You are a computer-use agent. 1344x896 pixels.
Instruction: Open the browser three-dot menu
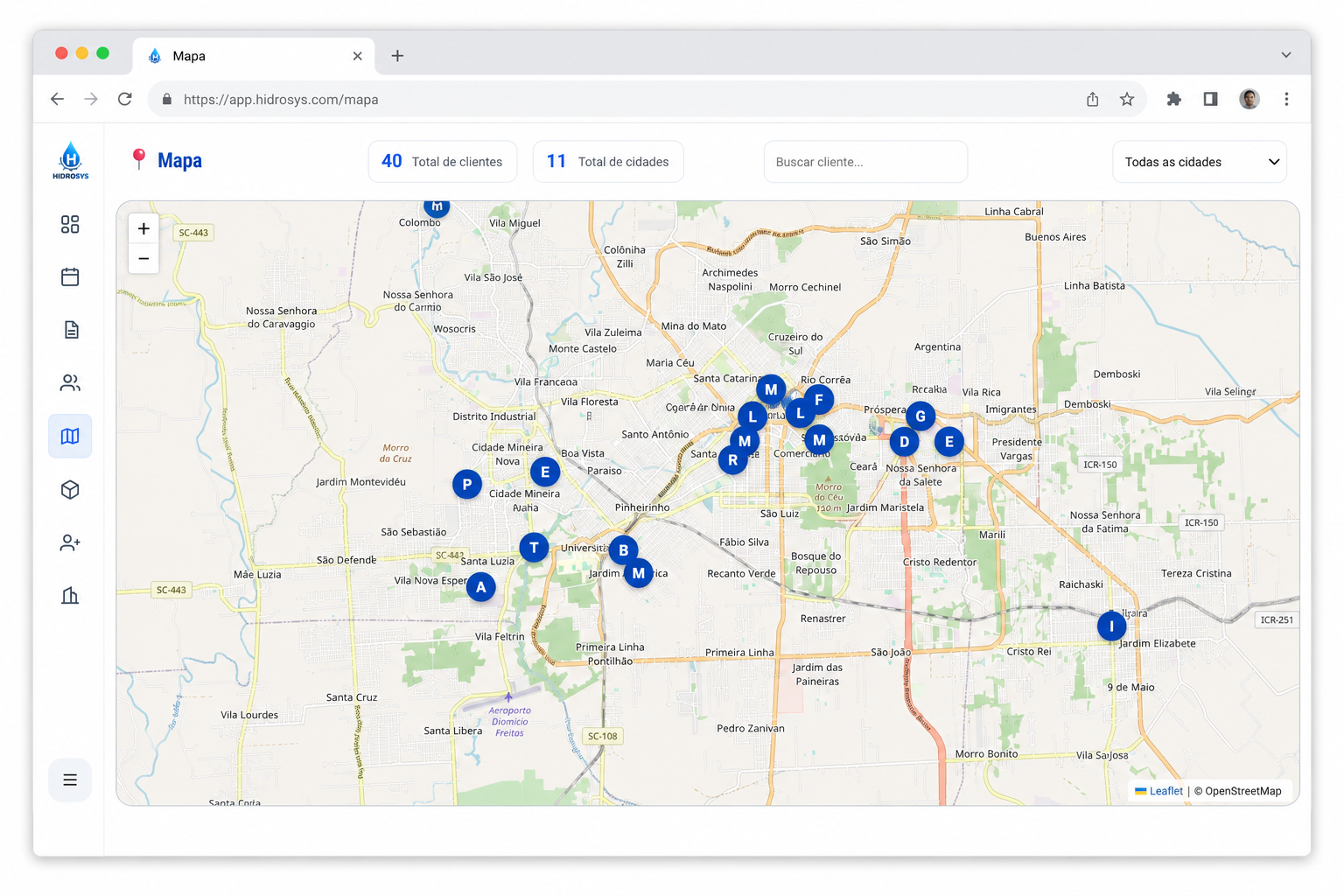coord(1286,99)
